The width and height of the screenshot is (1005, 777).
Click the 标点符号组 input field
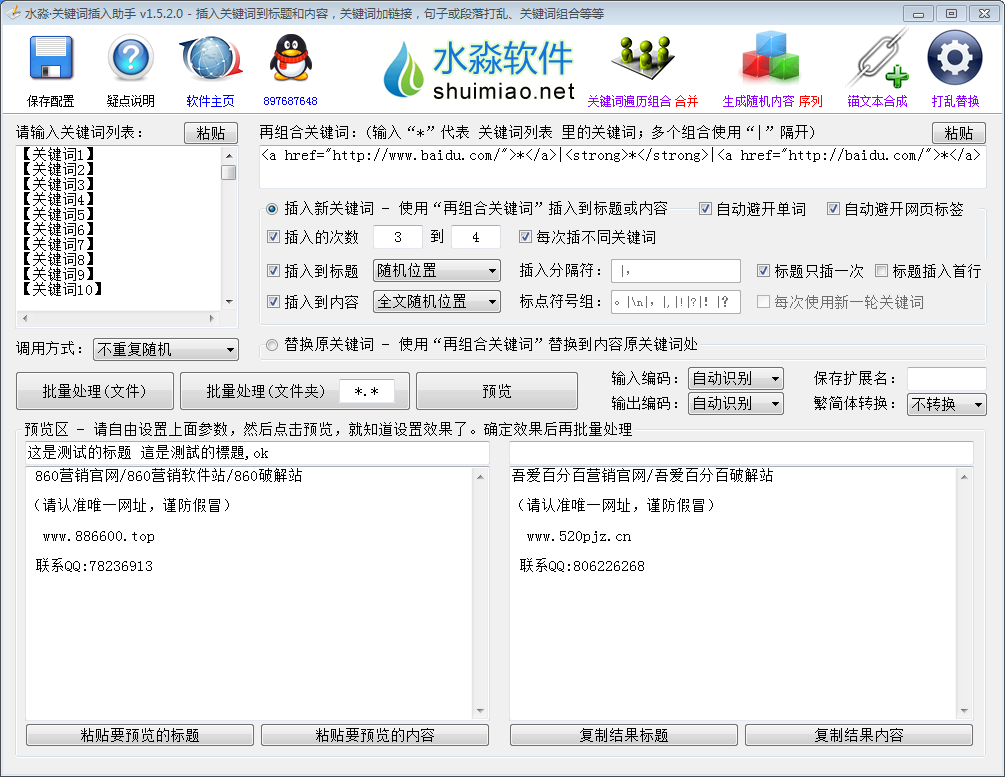676,302
